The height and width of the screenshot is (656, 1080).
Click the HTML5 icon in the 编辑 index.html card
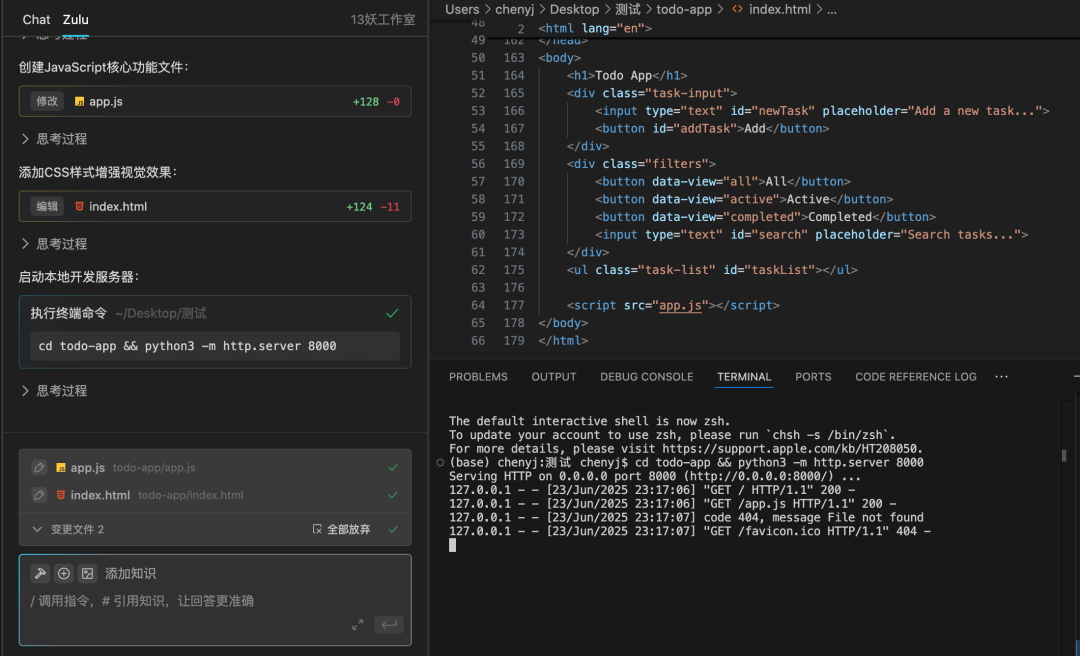coord(79,206)
